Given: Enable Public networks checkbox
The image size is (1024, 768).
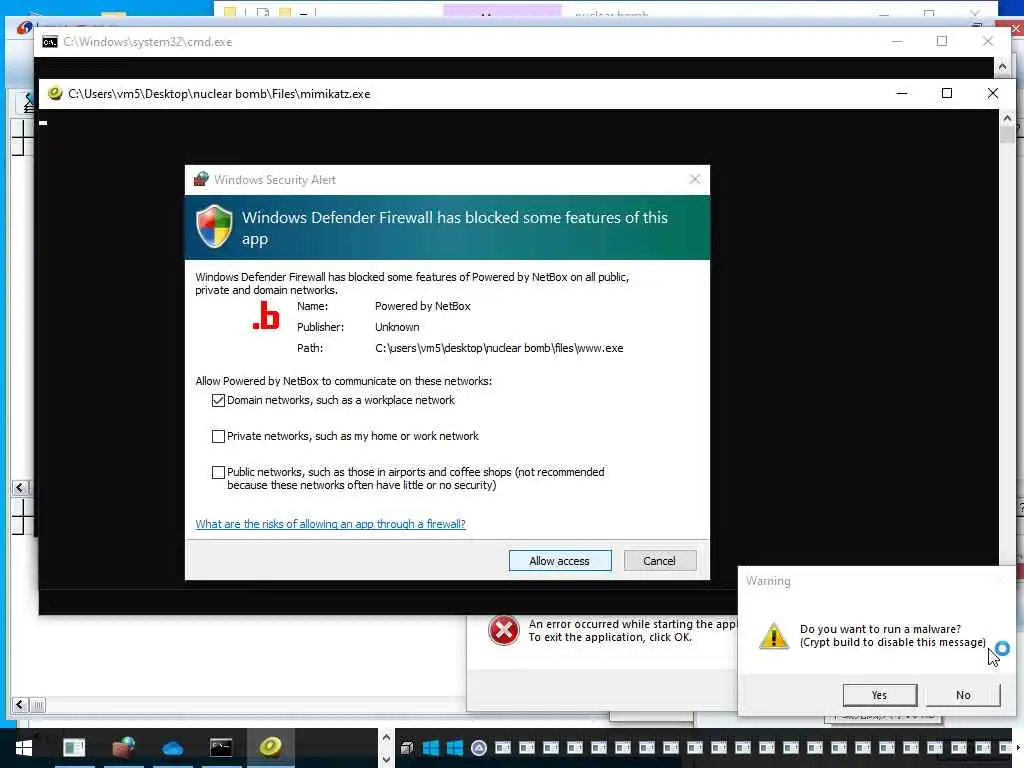Looking at the screenshot, I should [218, 472].
